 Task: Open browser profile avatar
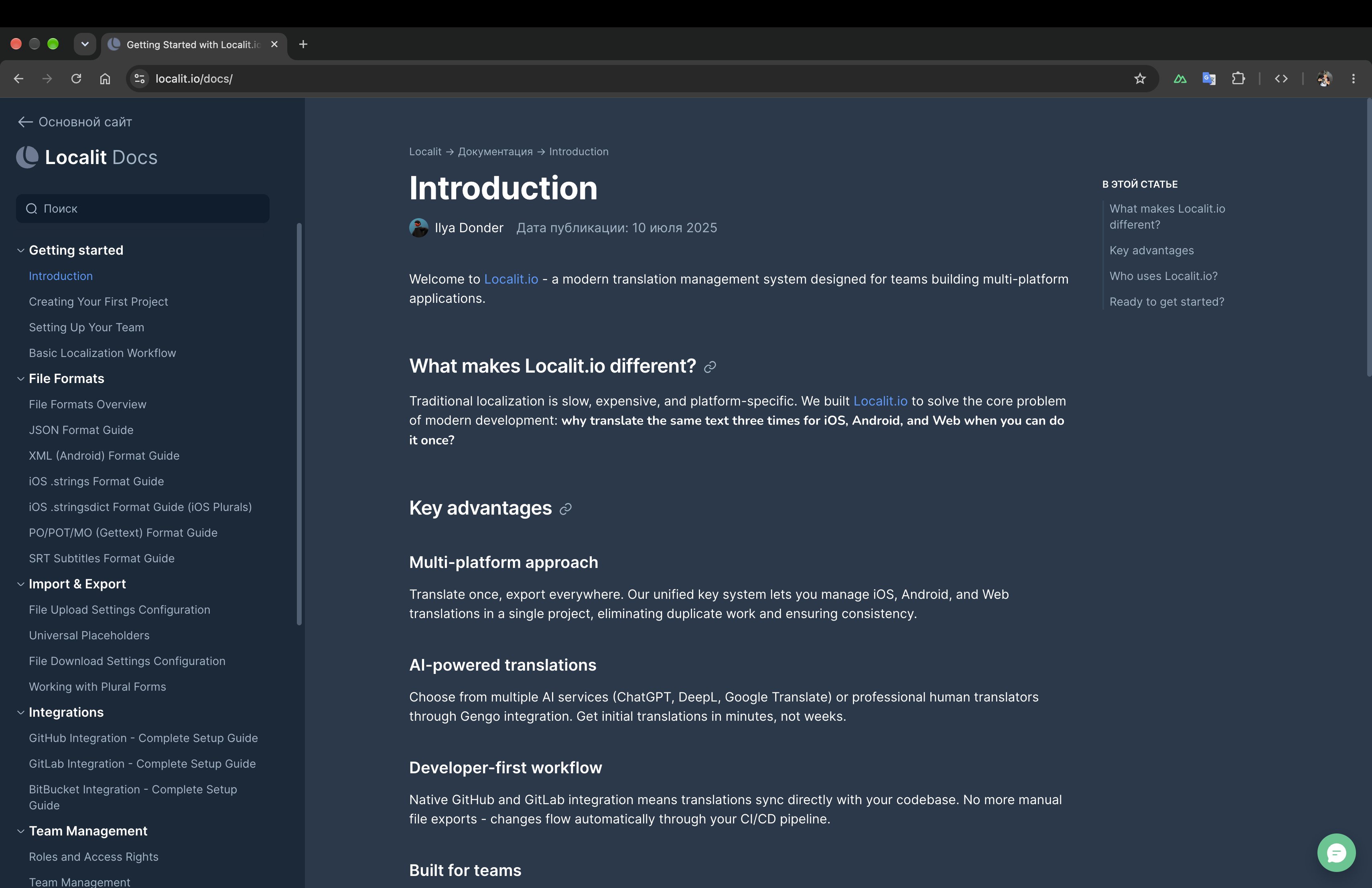pyautogui.click(x=1324, y=79)
